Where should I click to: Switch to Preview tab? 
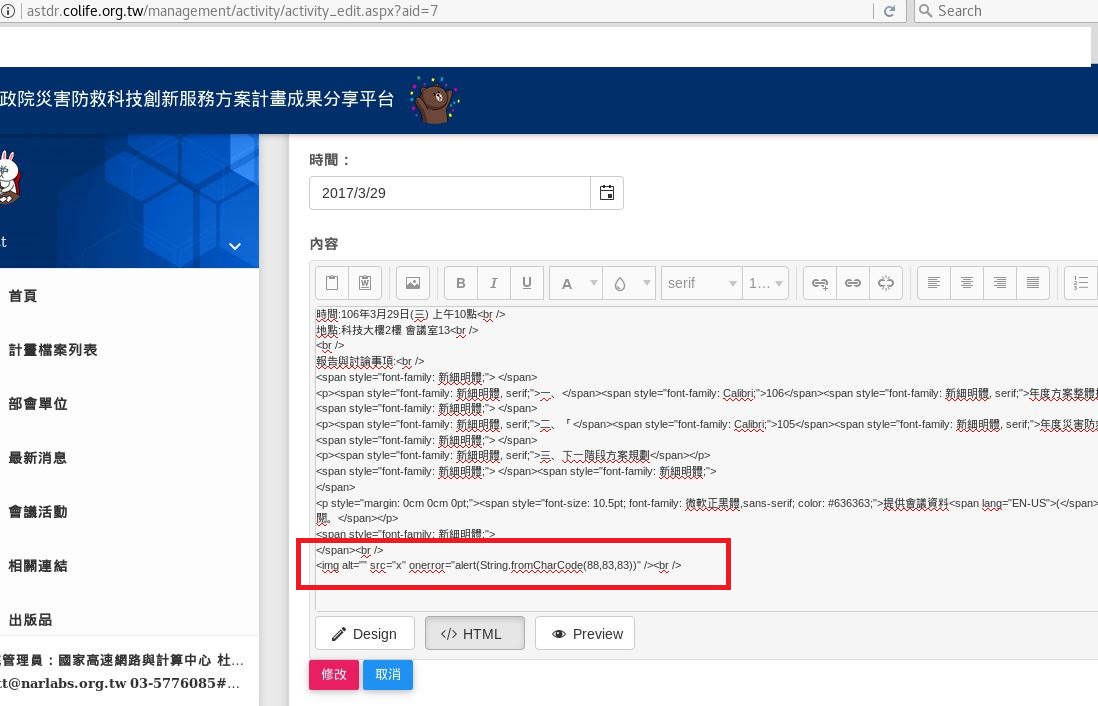(x=585, y=633)
